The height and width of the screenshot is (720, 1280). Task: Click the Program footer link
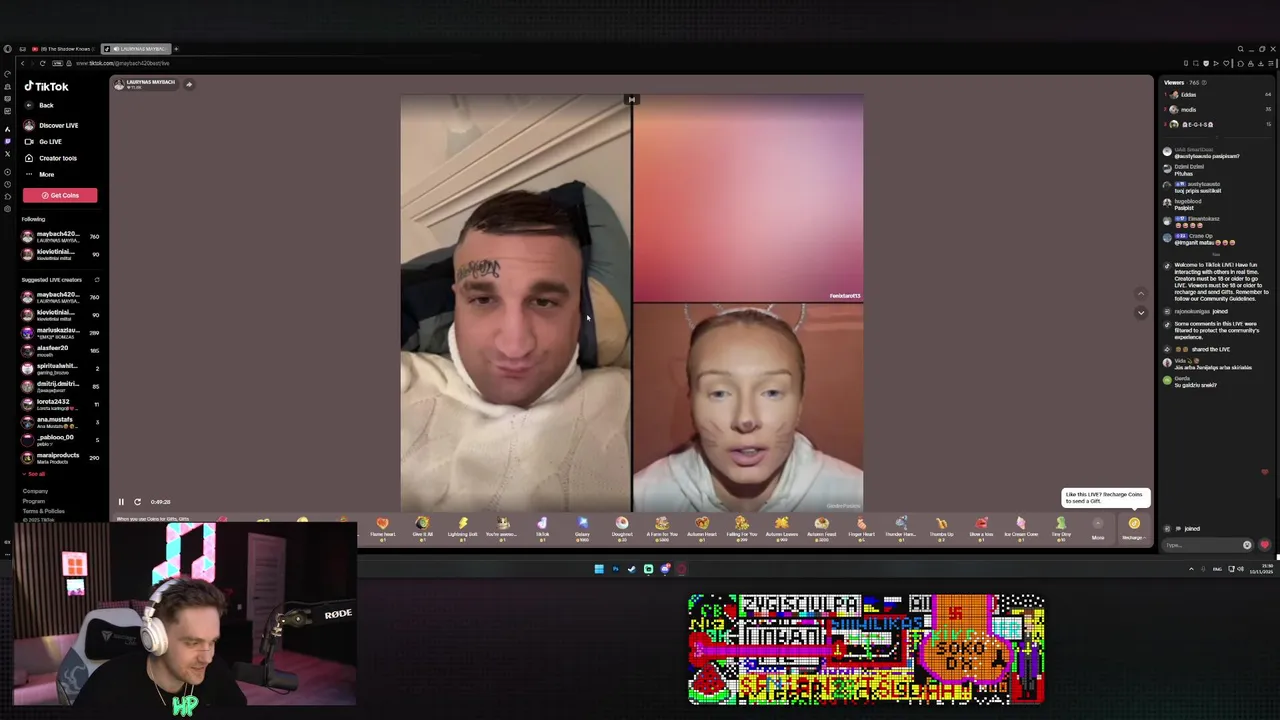tap(34, 501)
